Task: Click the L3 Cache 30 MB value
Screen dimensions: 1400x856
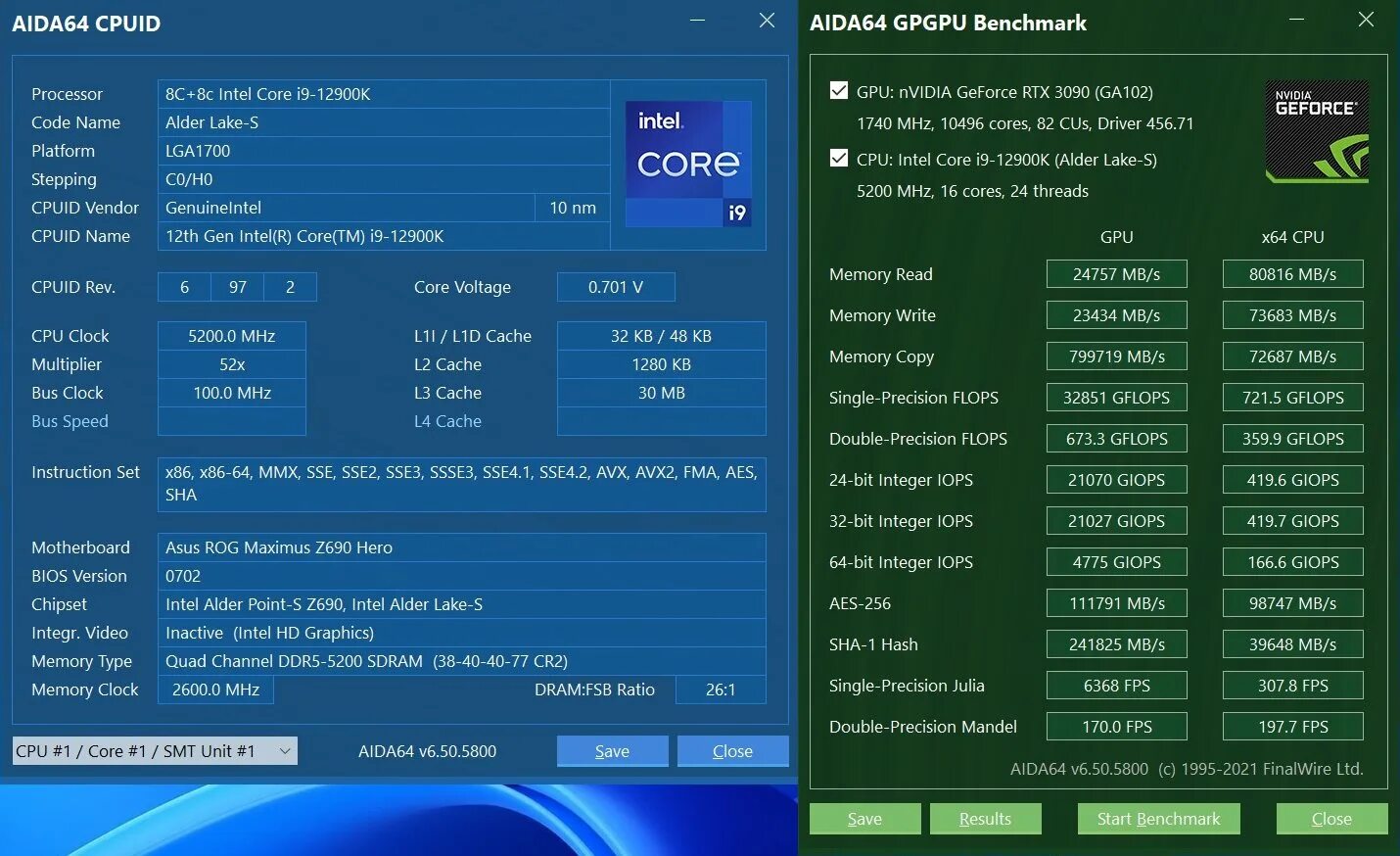Action: click(662, 393)
